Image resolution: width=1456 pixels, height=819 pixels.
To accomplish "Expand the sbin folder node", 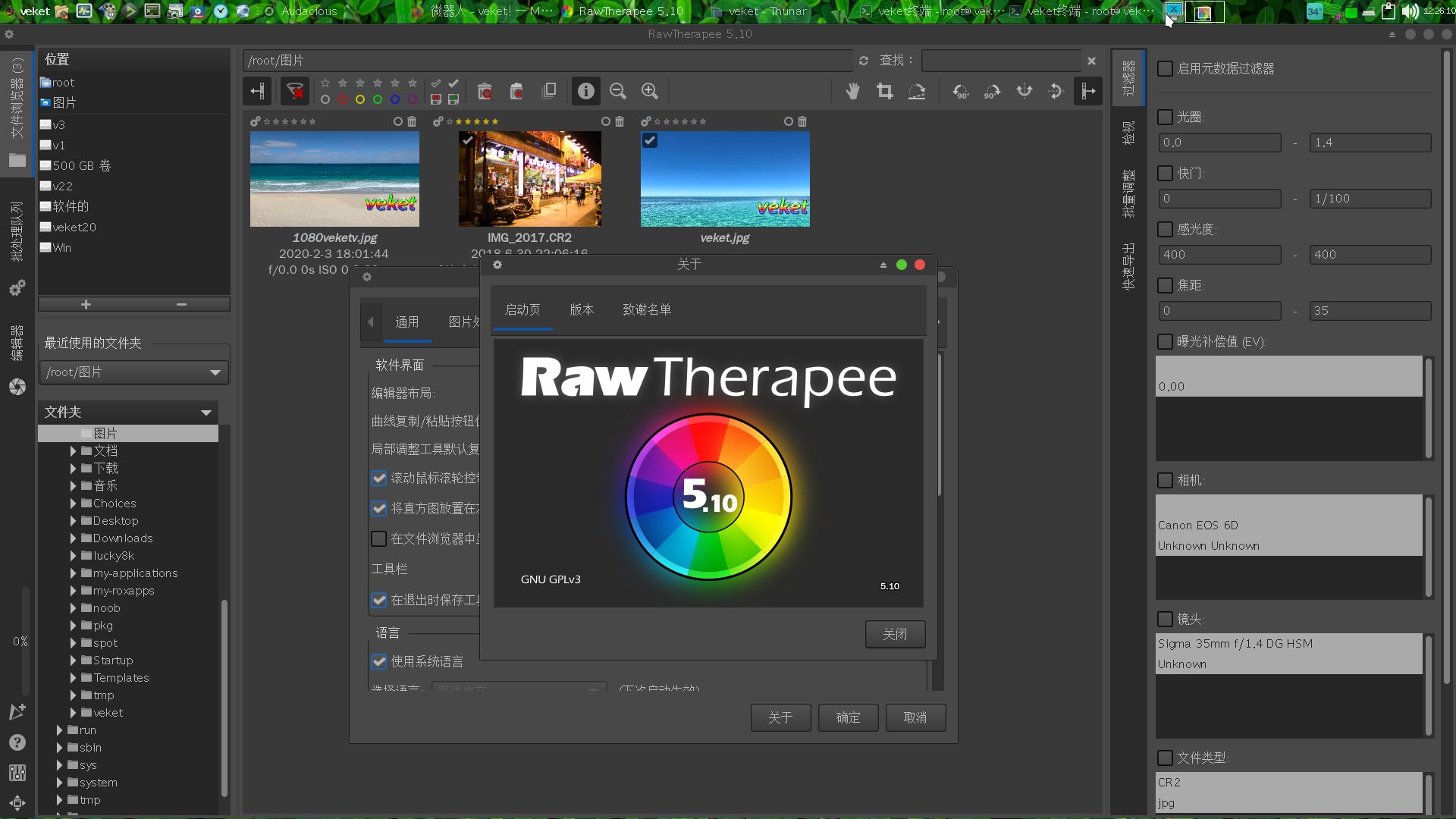I will pos(59,748).
